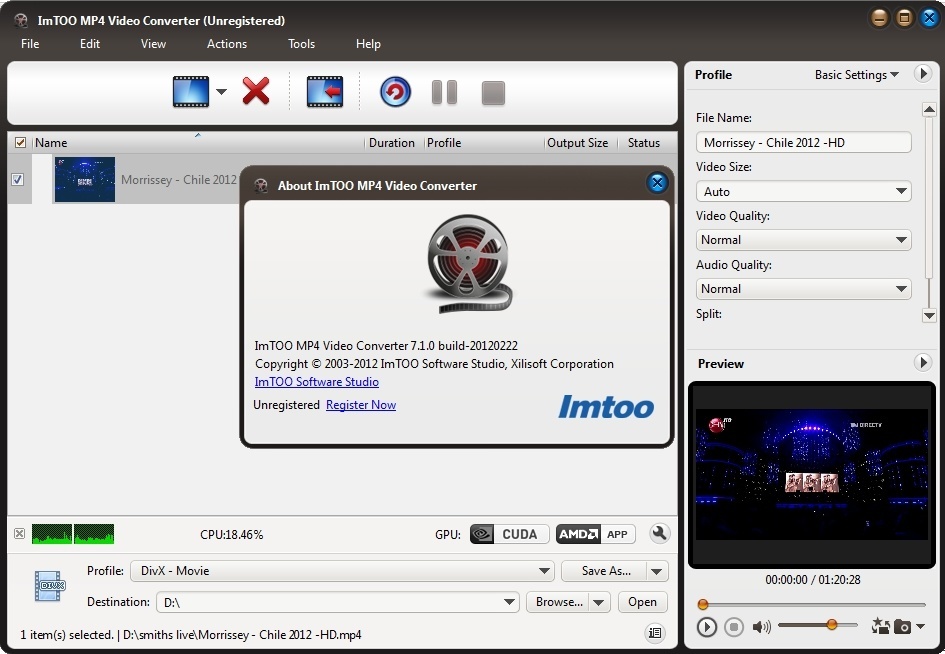The width and height of the screenshot is (945, 654).
Task: Click the Register Now link
Action: point(361,405)
